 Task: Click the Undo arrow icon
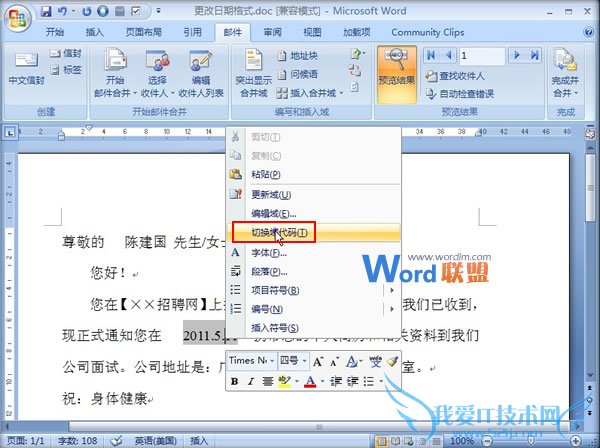pyautogui.click(x=62, y=11)
